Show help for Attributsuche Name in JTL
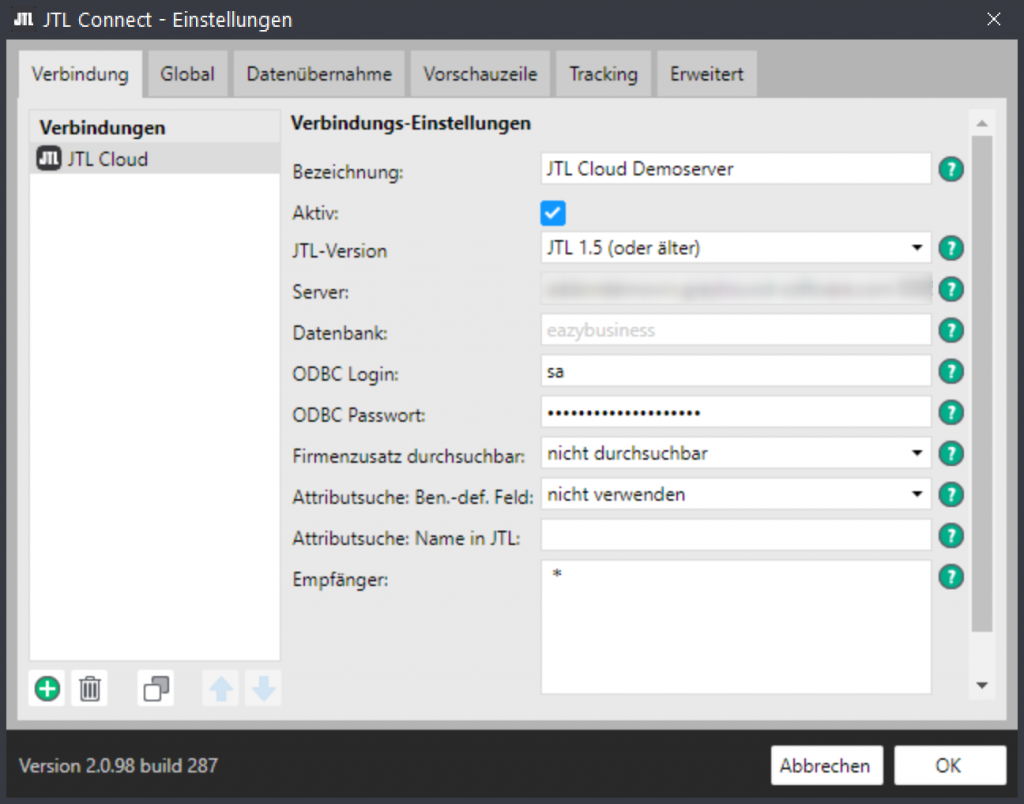This screenshot has height=804, width=1024. 951,536
